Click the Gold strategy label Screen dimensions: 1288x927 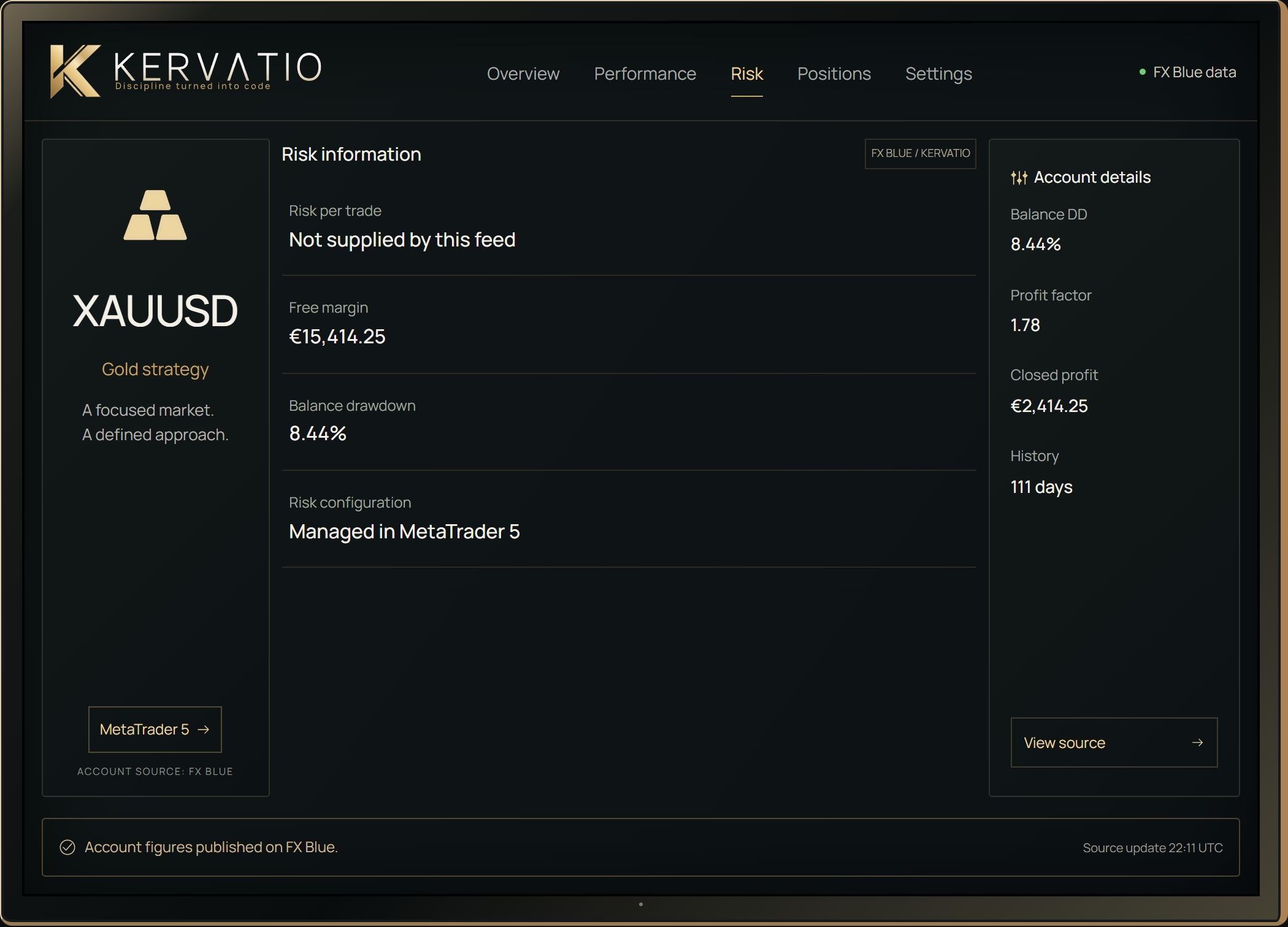click(x=155, y=370)
